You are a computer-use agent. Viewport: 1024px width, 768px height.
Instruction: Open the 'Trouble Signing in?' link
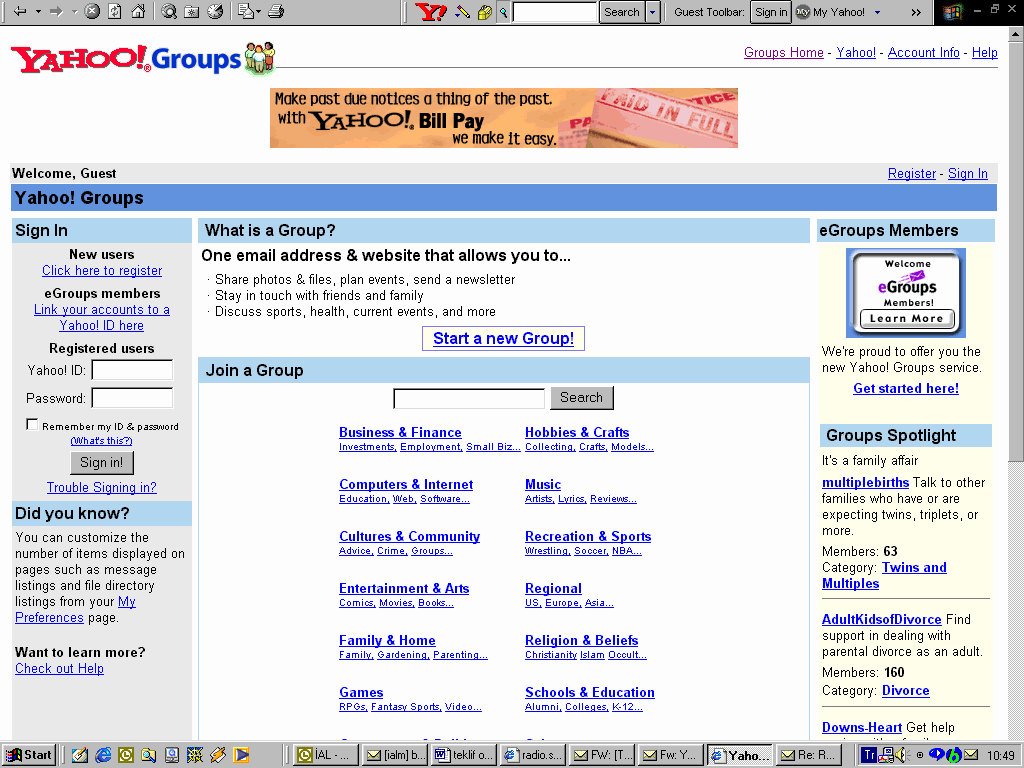[x=102, y=487]
